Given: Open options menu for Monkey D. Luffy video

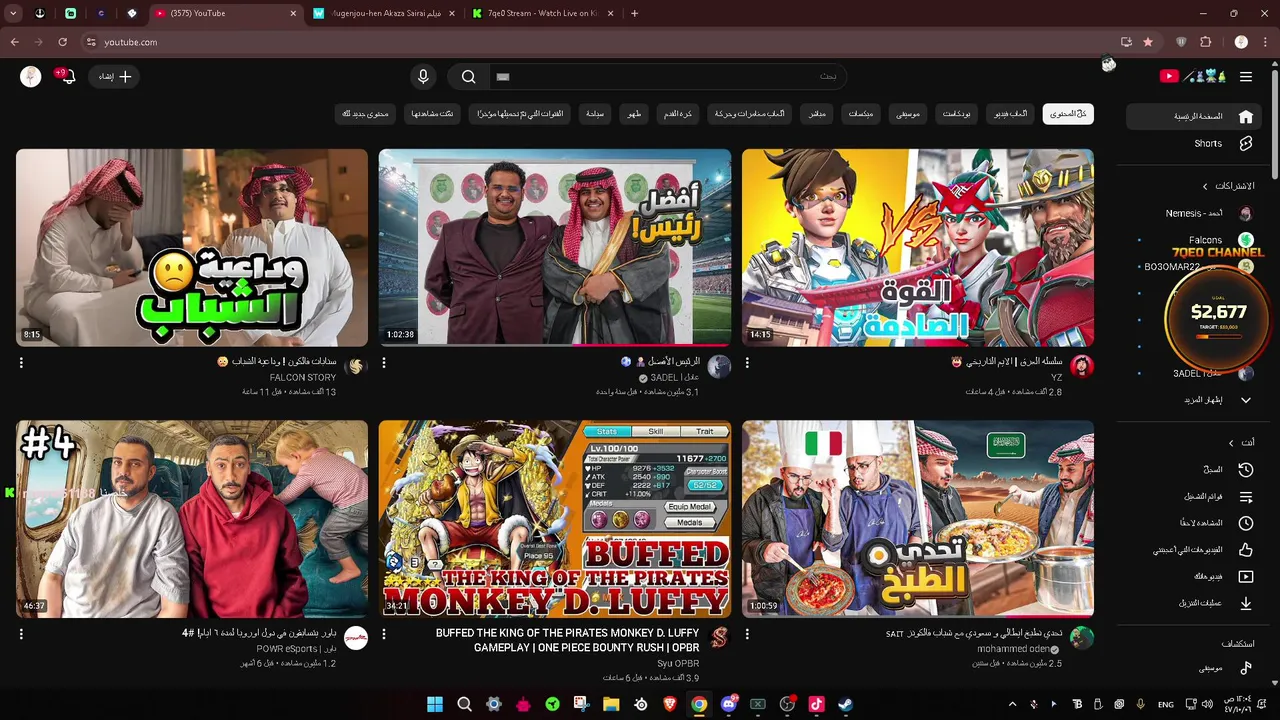Looking at the screenshot, I should click(384, 634).
